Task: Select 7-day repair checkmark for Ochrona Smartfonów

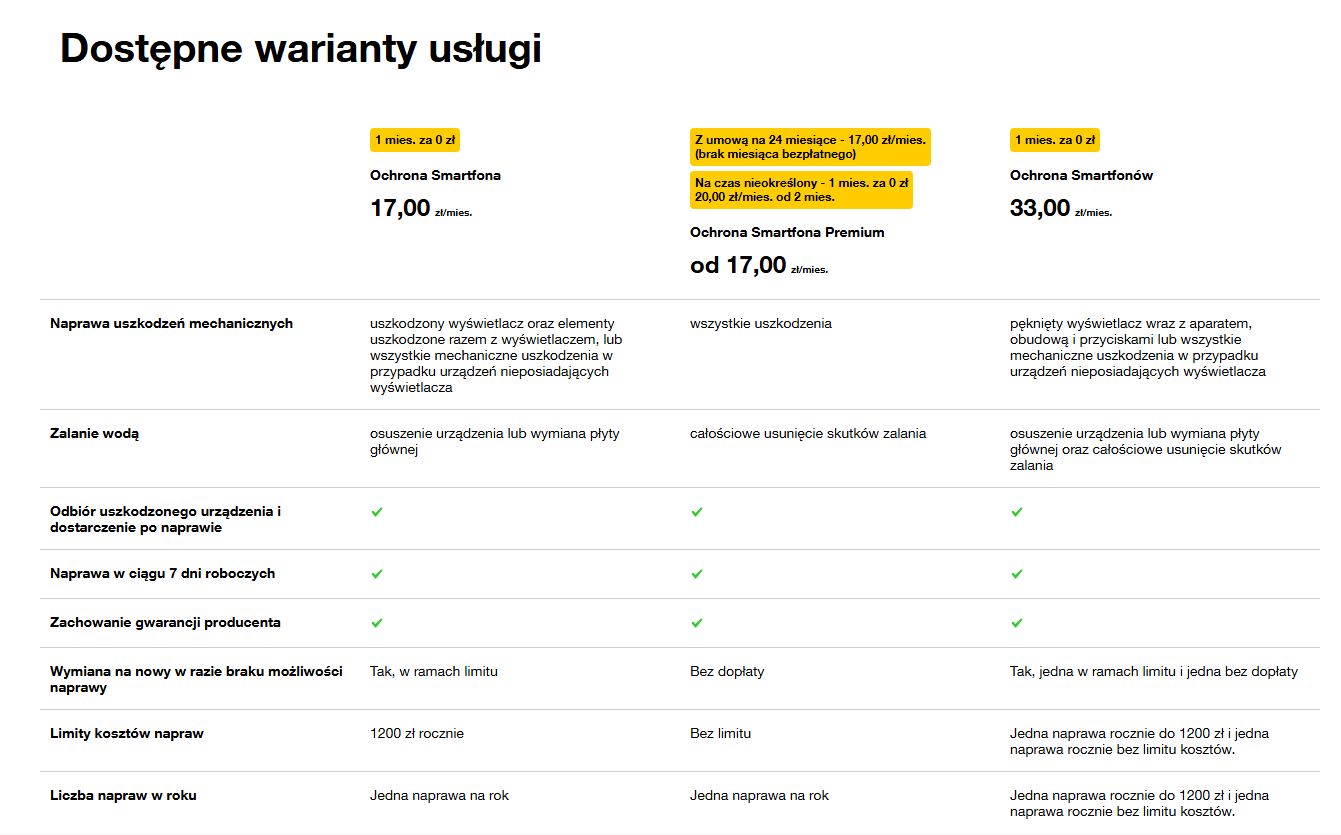Action: [x=1017, y=574]
